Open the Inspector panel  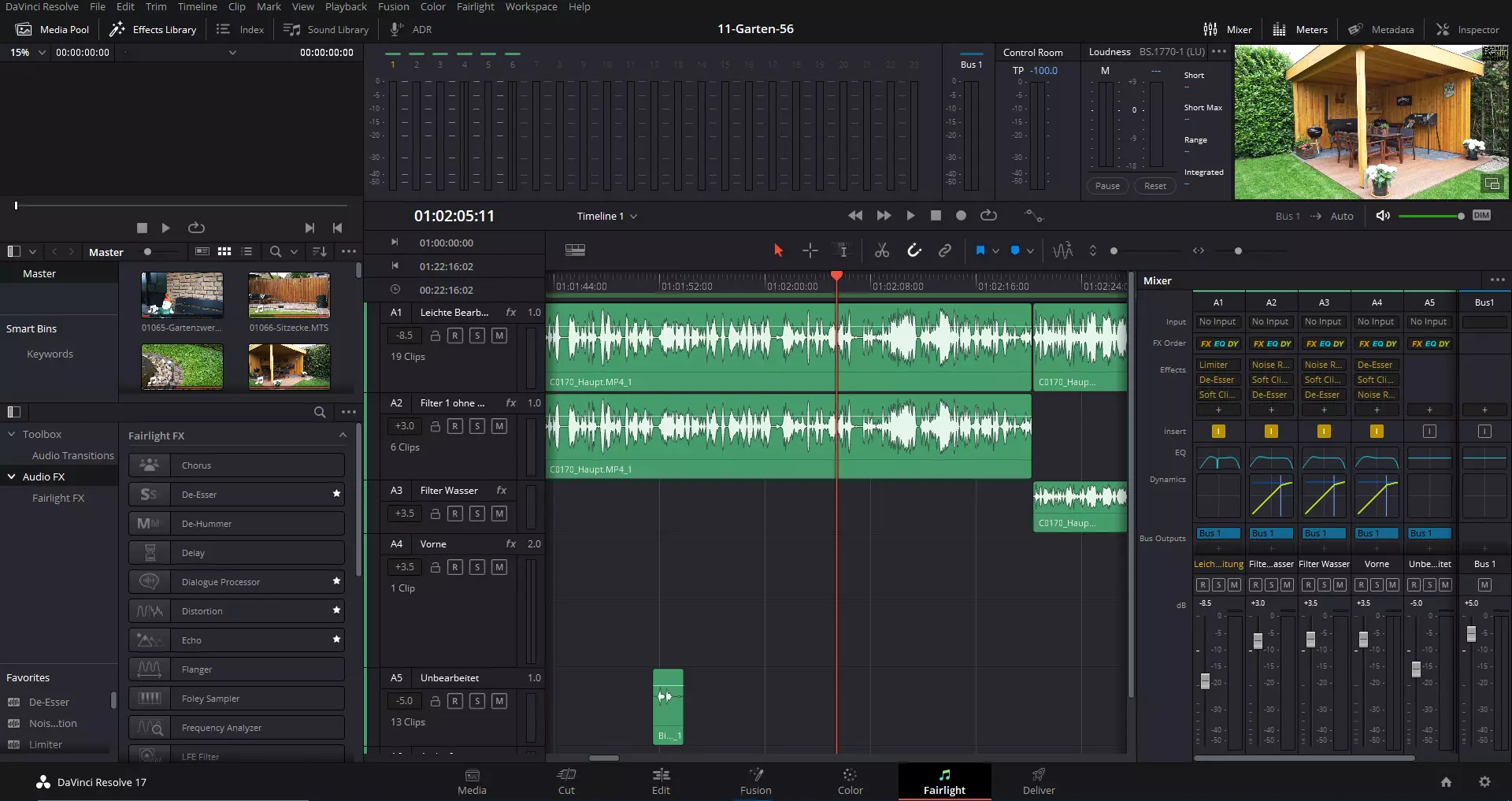coord(1468,29)
